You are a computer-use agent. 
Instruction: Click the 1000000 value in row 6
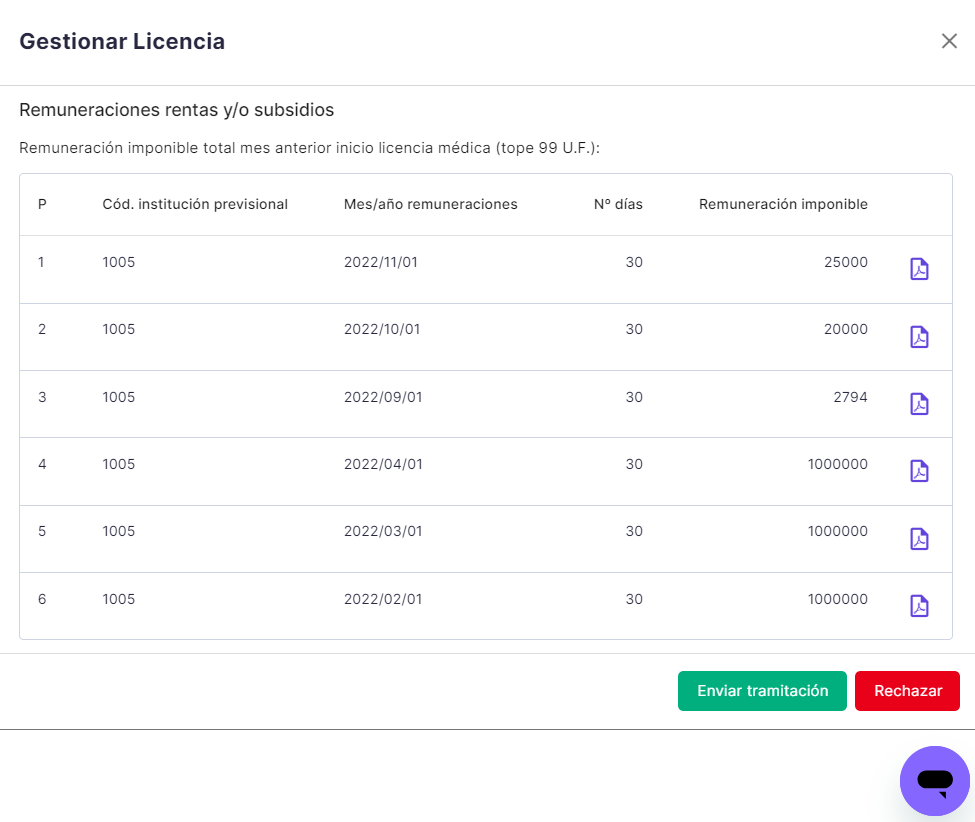(x=838, y=599)
